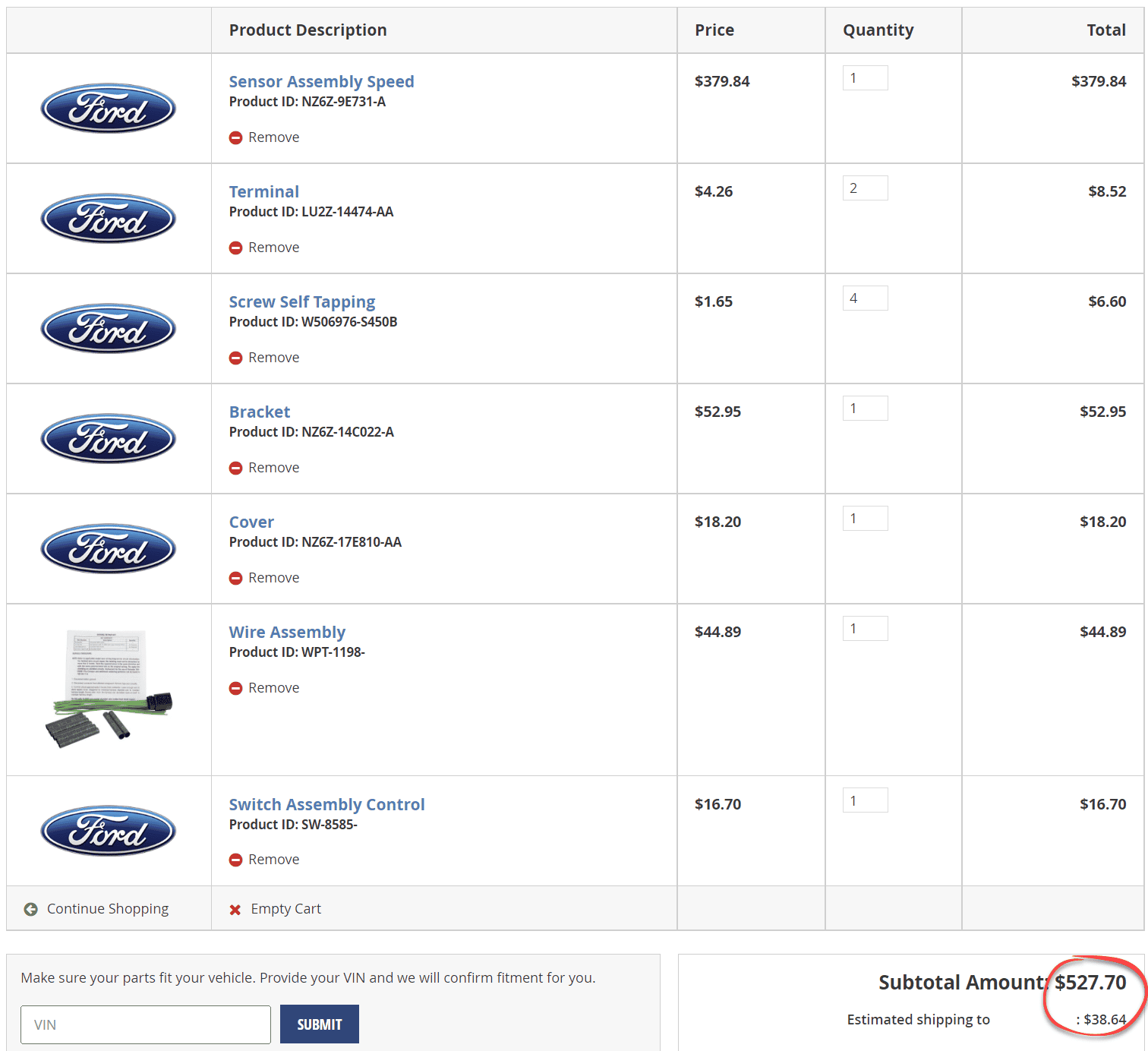Open the Screw Self Tapping product link
The image size is (1148, 1051).
tap(302, 301)
